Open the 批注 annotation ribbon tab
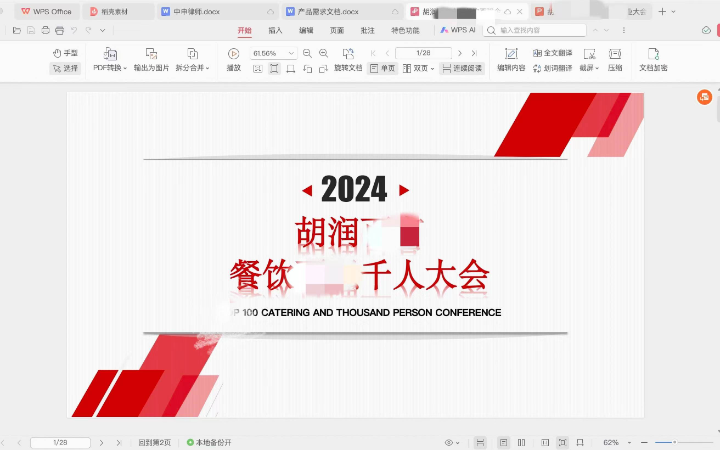The height and width of the screenshot is (450, 720). point(368,30)
